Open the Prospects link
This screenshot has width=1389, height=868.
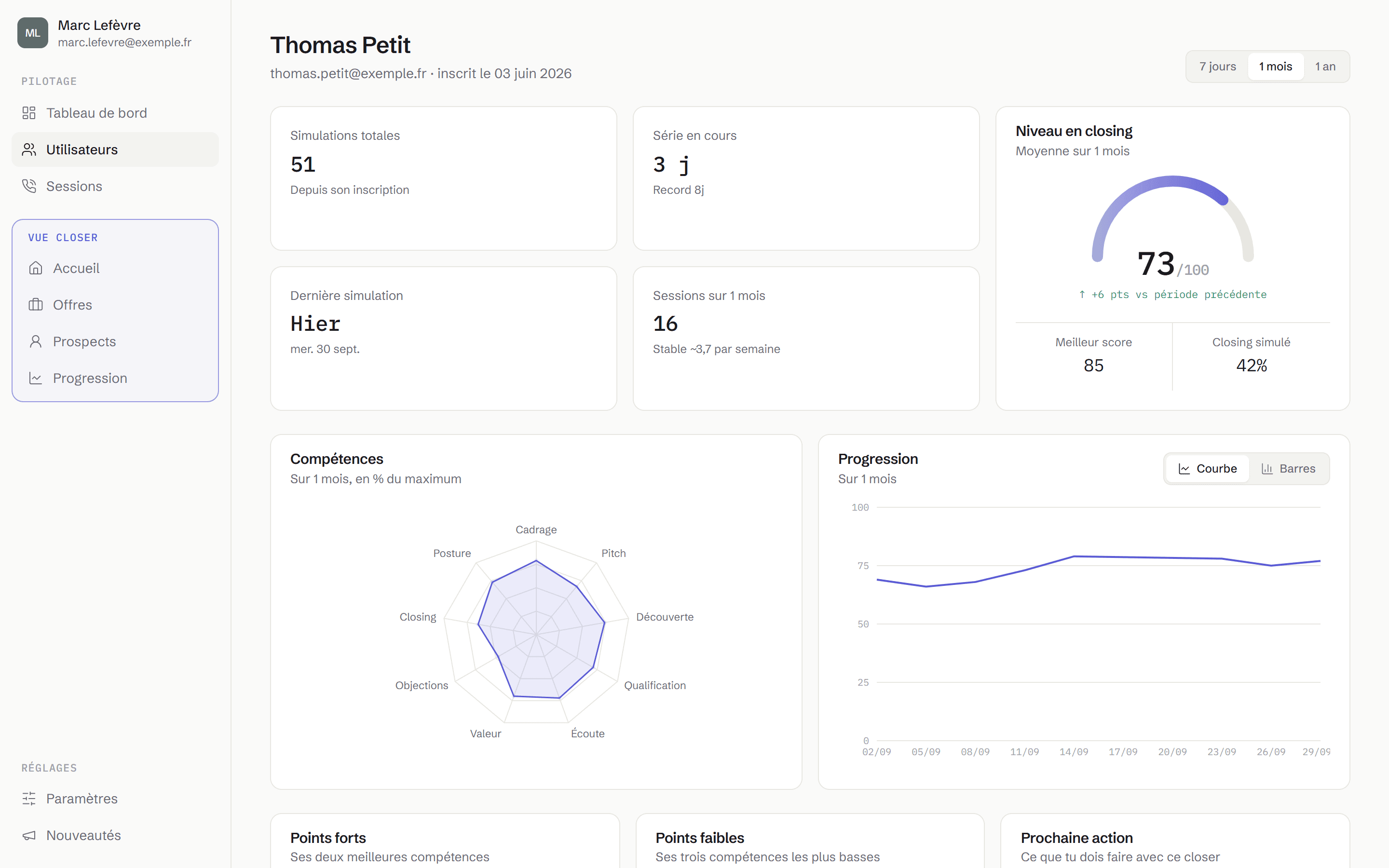click(x=115, y=341)
